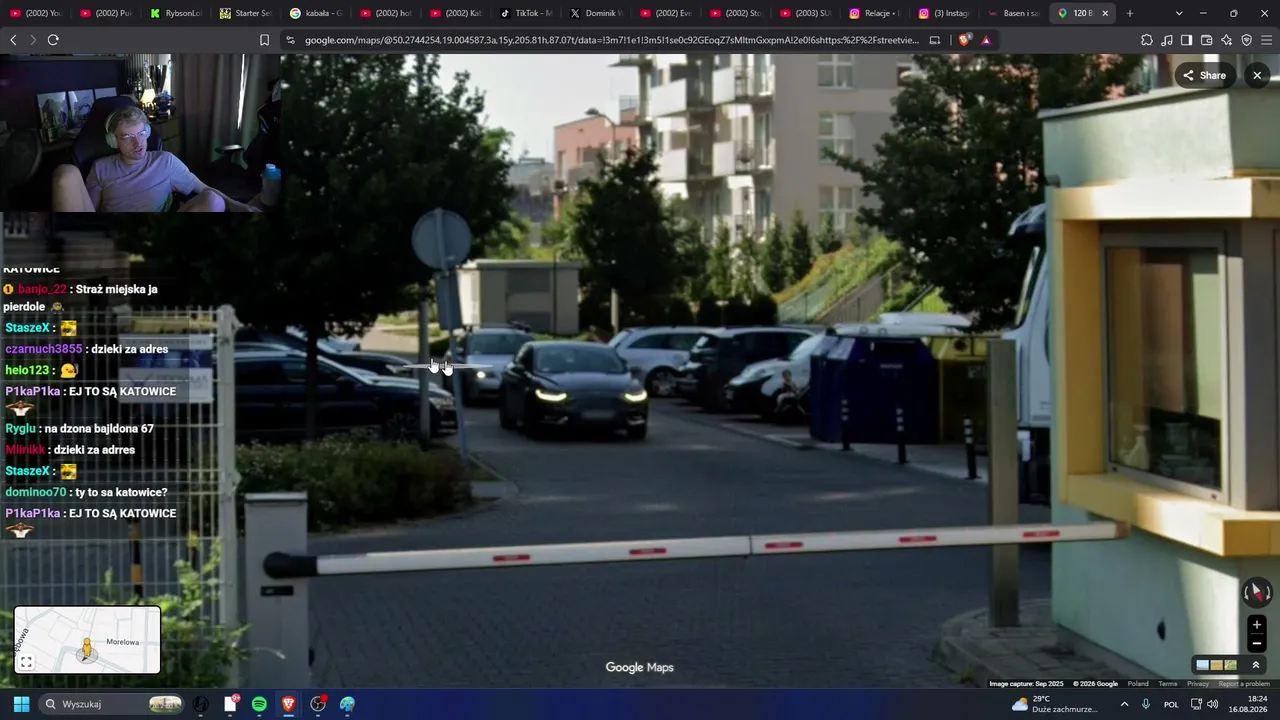Reset the view with the compass

pyautogui.click(x=1257, y=592)
